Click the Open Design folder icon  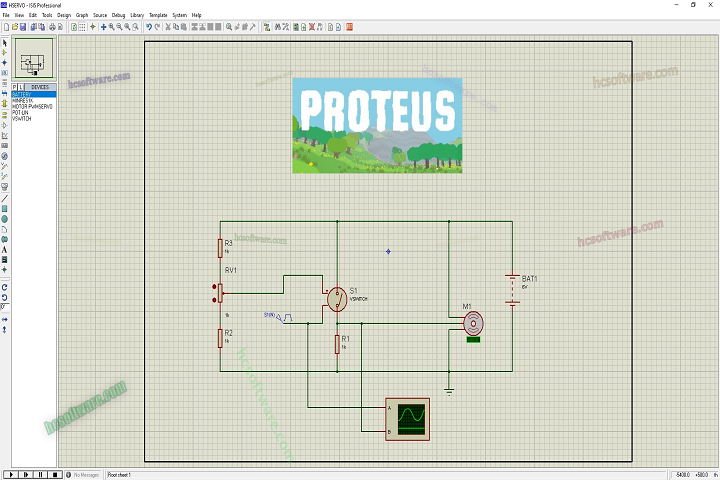coord(15,27)
